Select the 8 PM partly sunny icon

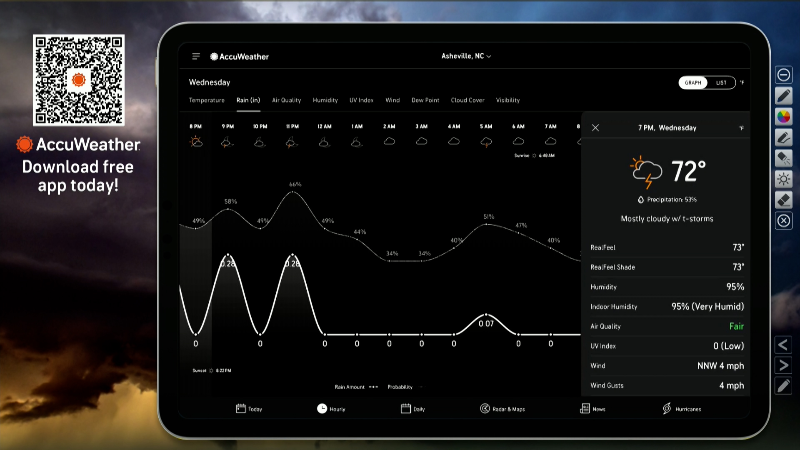[196, 142]
